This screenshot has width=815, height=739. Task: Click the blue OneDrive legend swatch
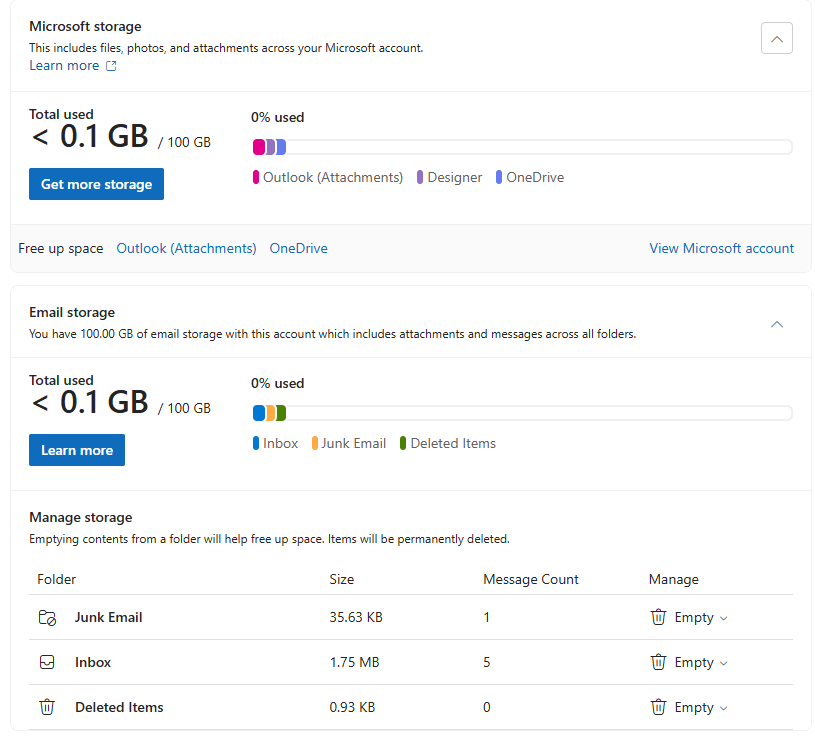coord(499,177)
